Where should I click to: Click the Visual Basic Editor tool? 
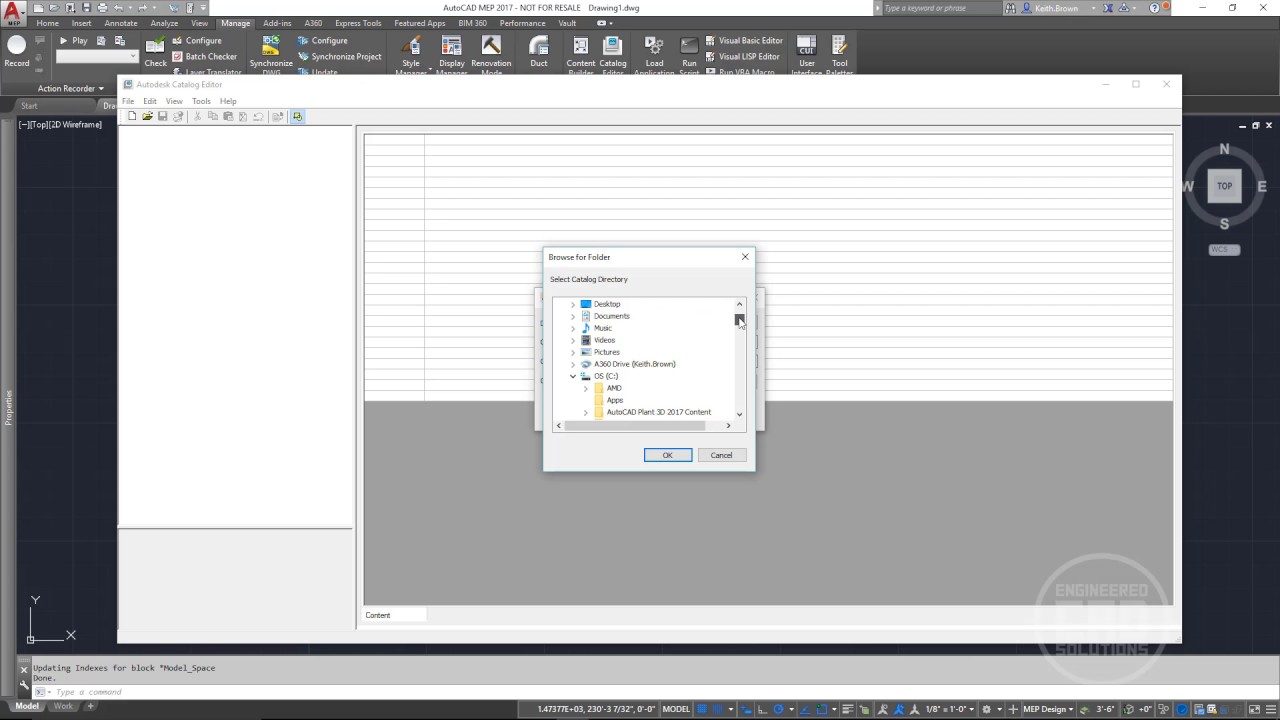click(744, 41)
